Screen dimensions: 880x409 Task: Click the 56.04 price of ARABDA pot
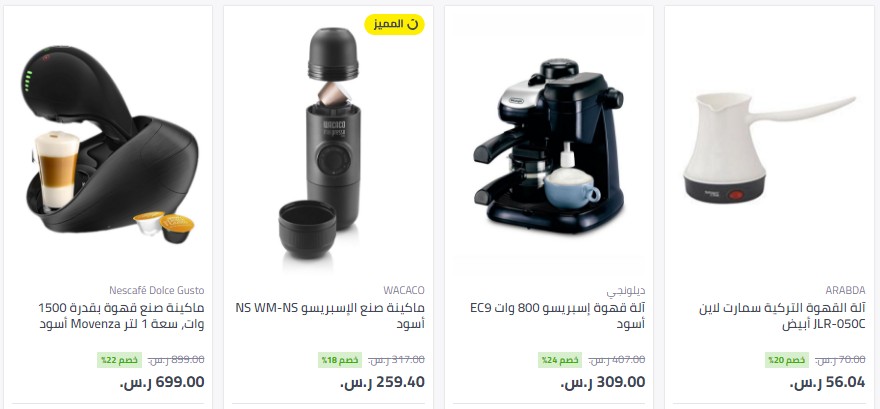(827, 383)
